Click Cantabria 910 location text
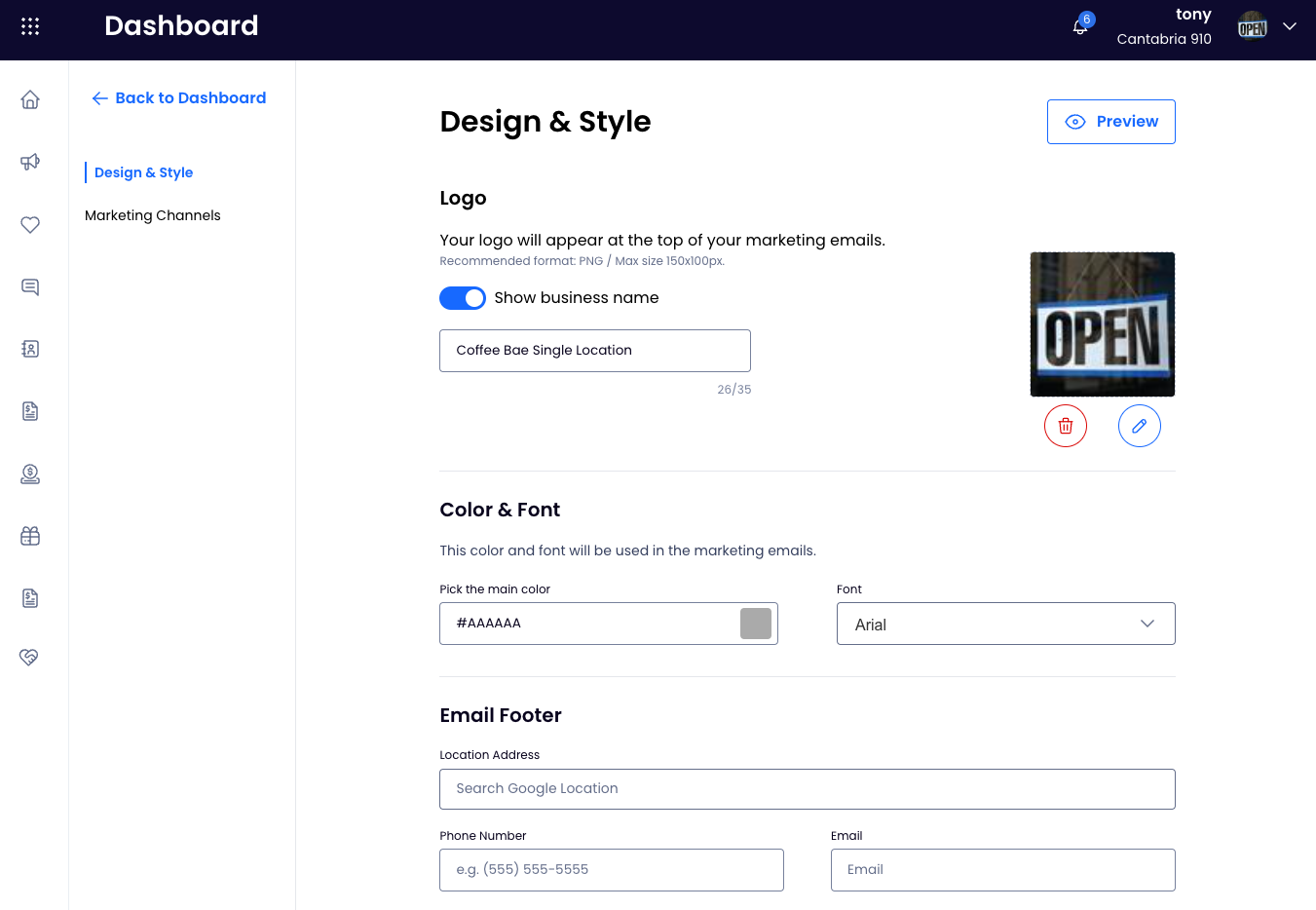 point(1164,39)
